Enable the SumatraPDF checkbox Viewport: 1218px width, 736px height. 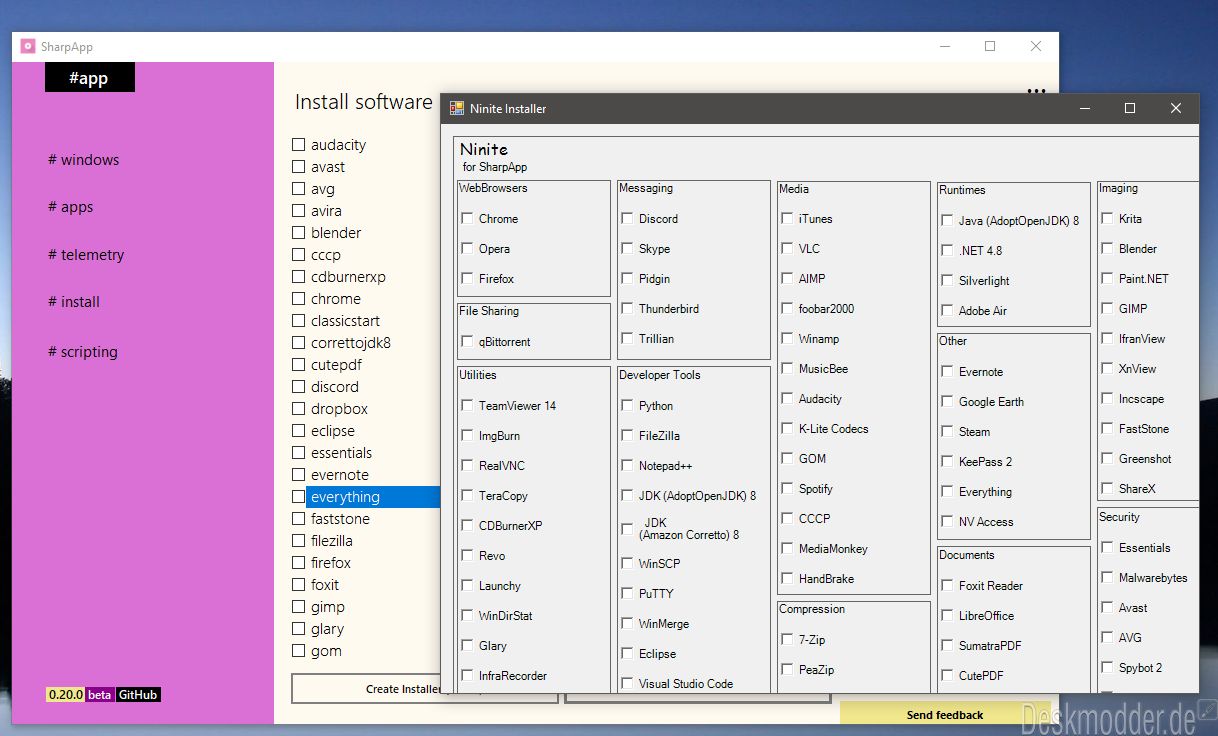pyautogui.click(x=947, y=646)
